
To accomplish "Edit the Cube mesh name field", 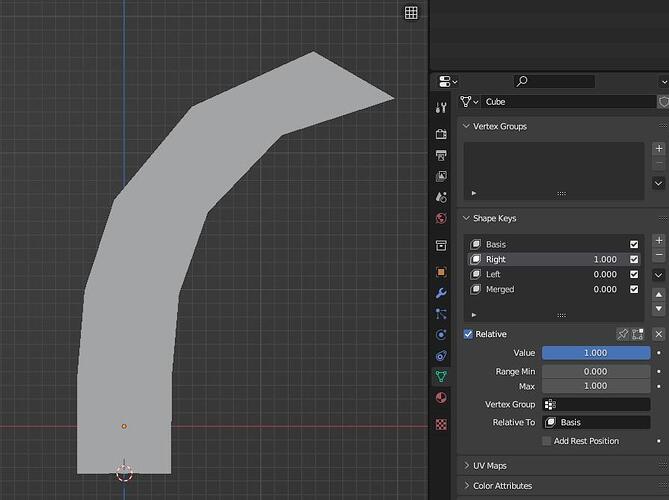I will coord(568,102).
